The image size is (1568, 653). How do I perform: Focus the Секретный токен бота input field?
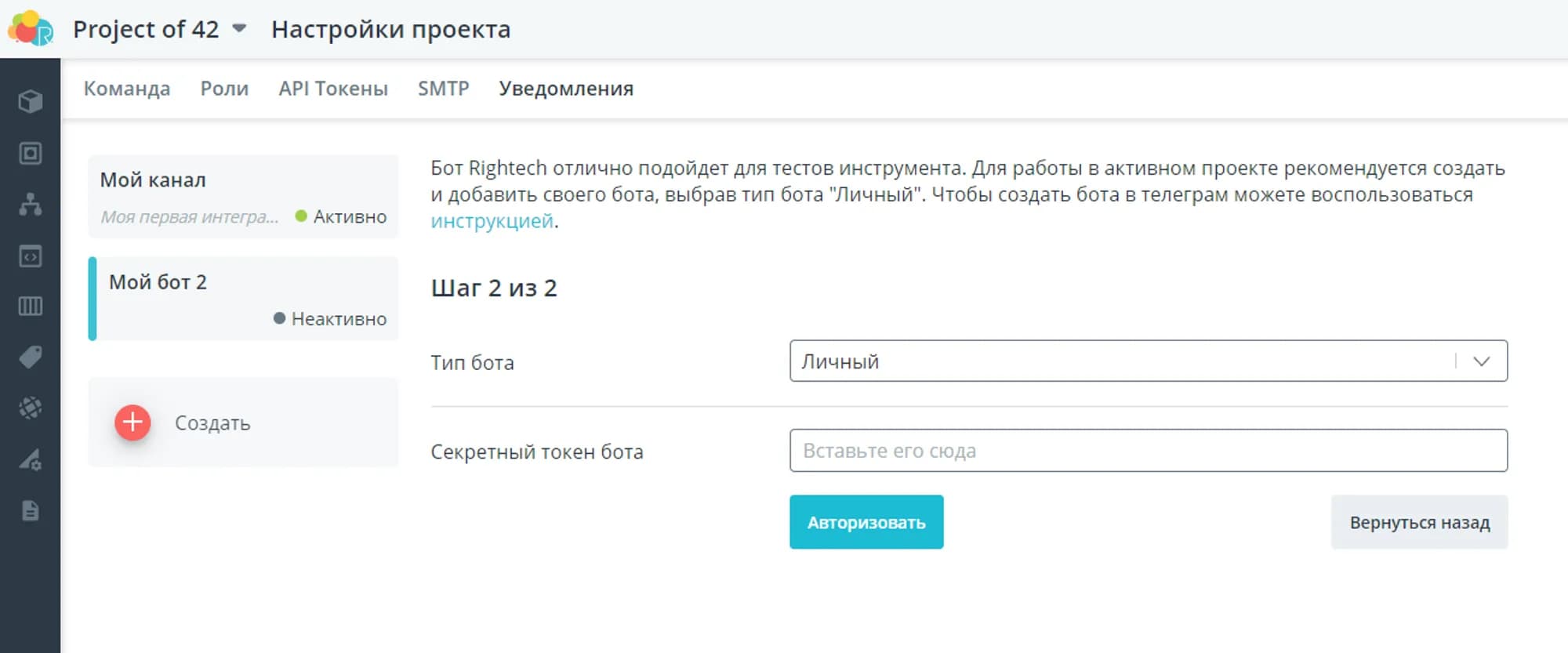pyautogui.click(x=1148, y=451)
